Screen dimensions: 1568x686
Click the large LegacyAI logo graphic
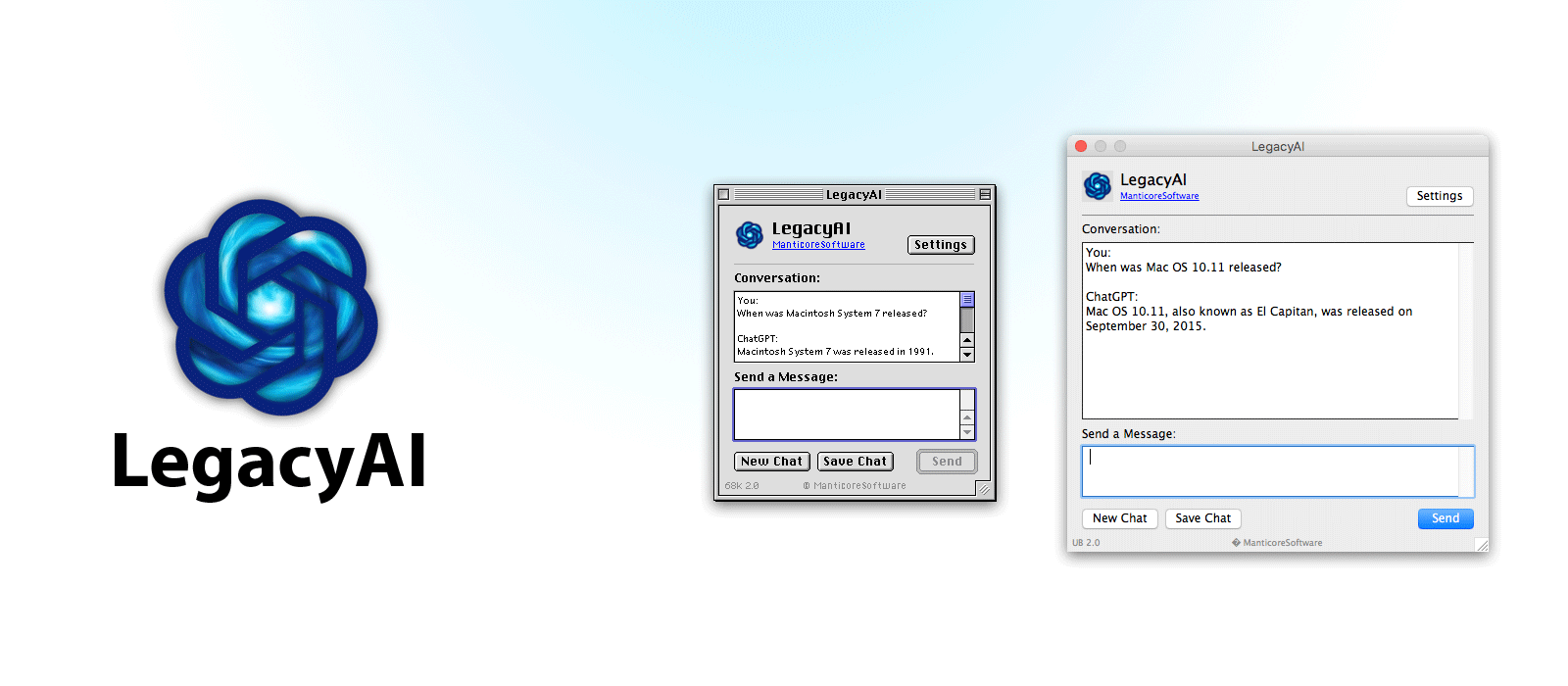point(270,306)
